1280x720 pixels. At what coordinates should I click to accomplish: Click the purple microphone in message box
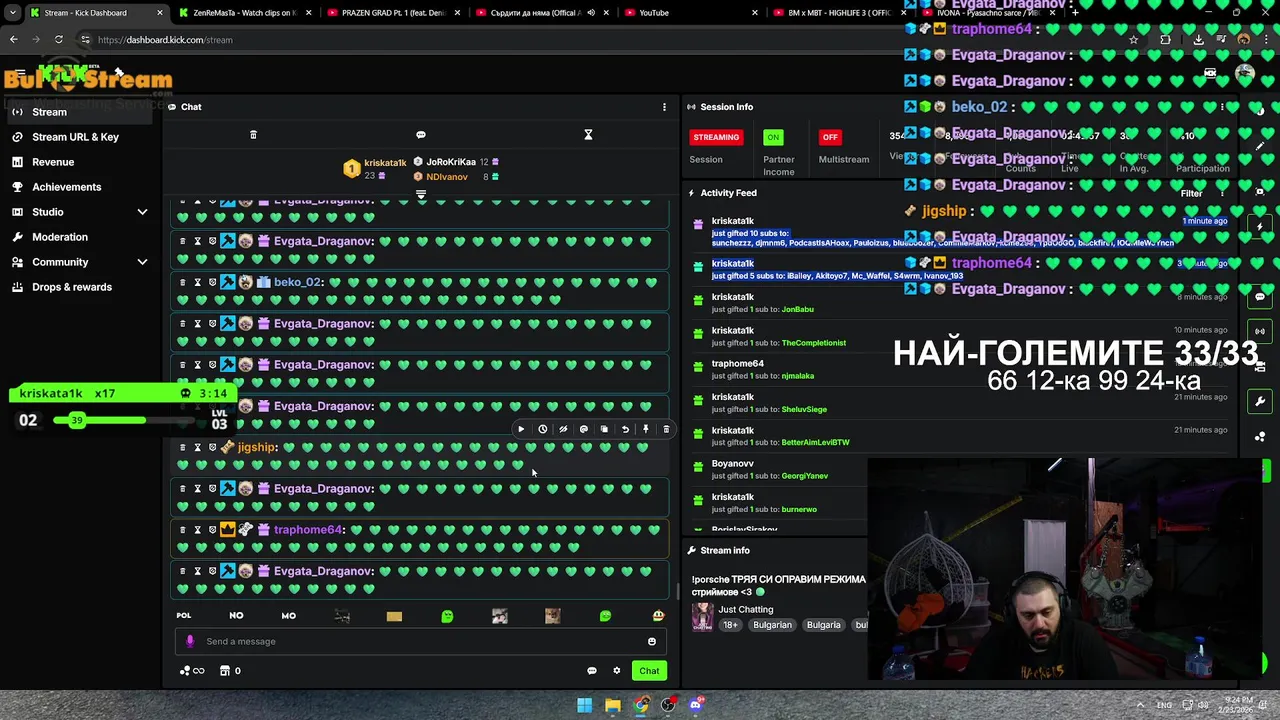pos(190,642)
